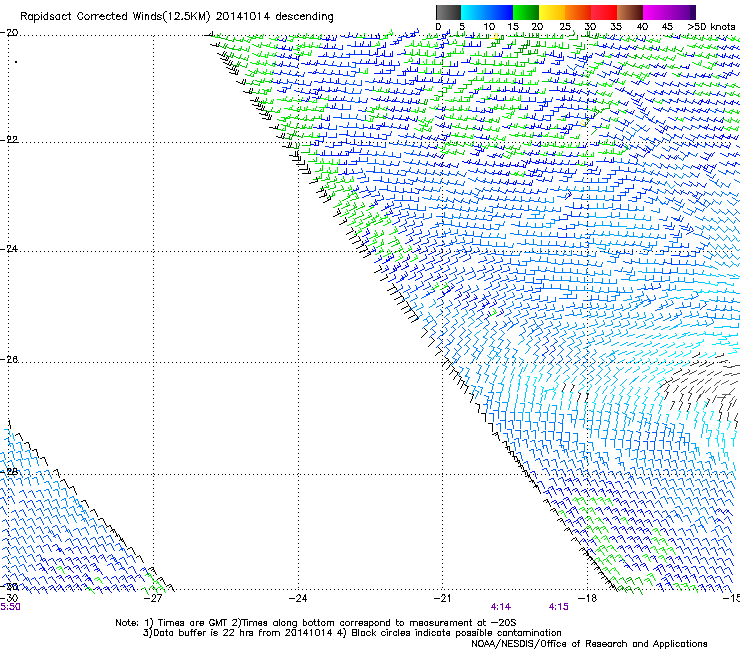Screen dimensions: 740x650
Task: Choose the brown 35-40 knots legend swatch
Action: point(630,12)
